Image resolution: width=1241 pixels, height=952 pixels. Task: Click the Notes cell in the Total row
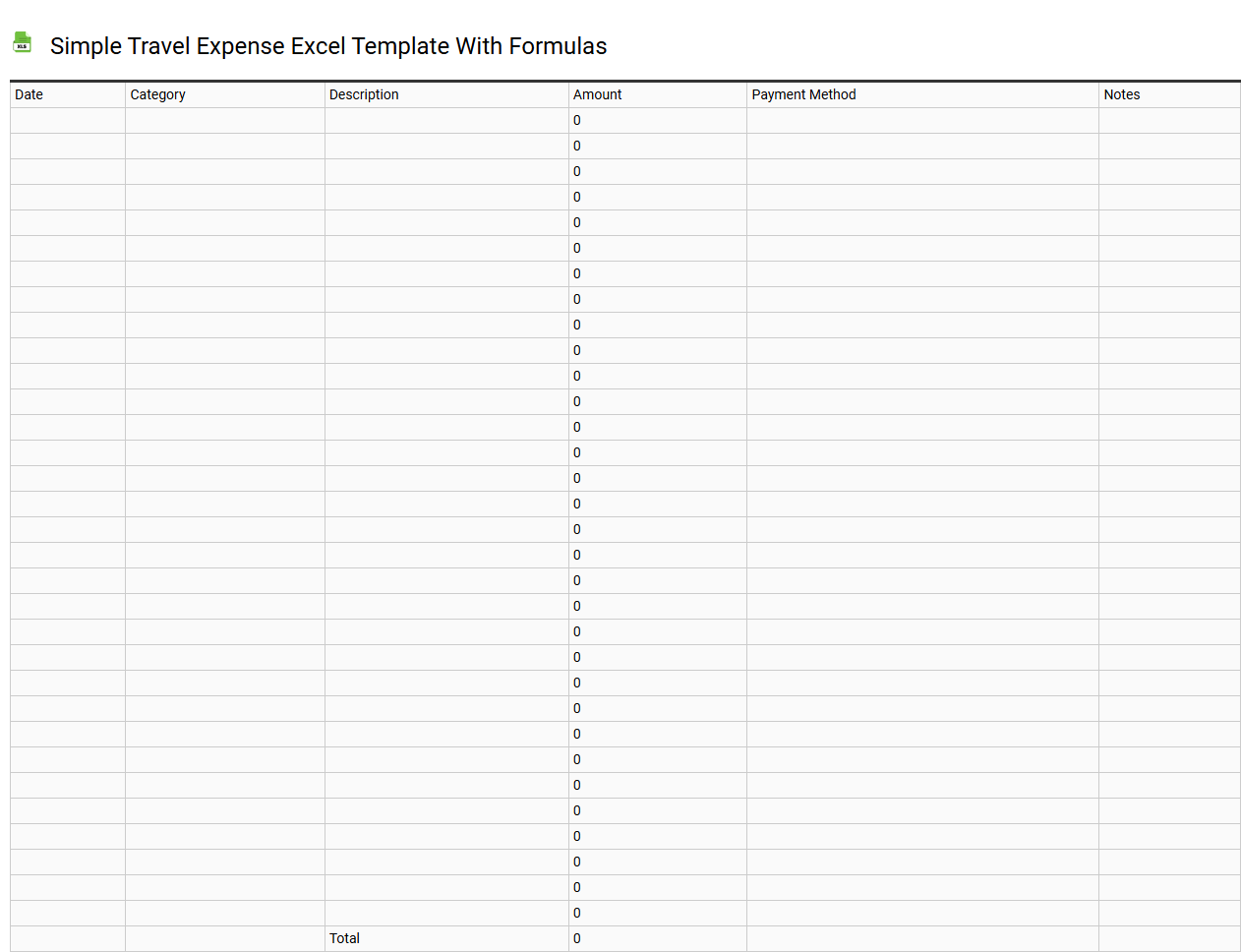(x=1169, y=938)
